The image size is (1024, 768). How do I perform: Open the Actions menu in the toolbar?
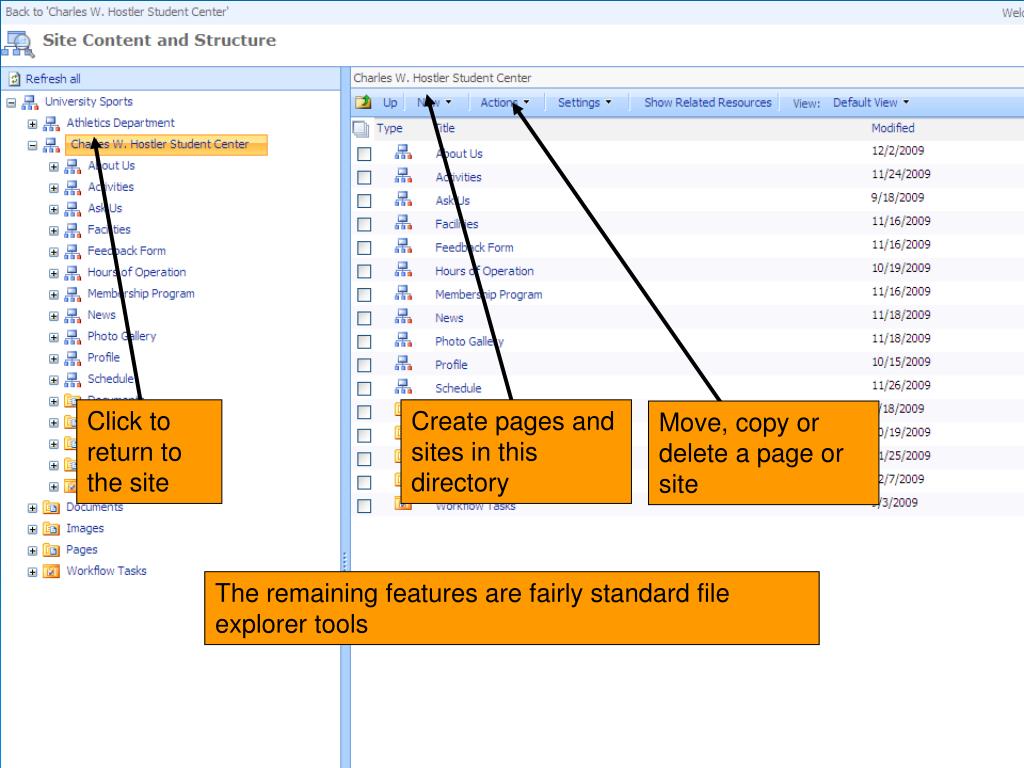504,103
